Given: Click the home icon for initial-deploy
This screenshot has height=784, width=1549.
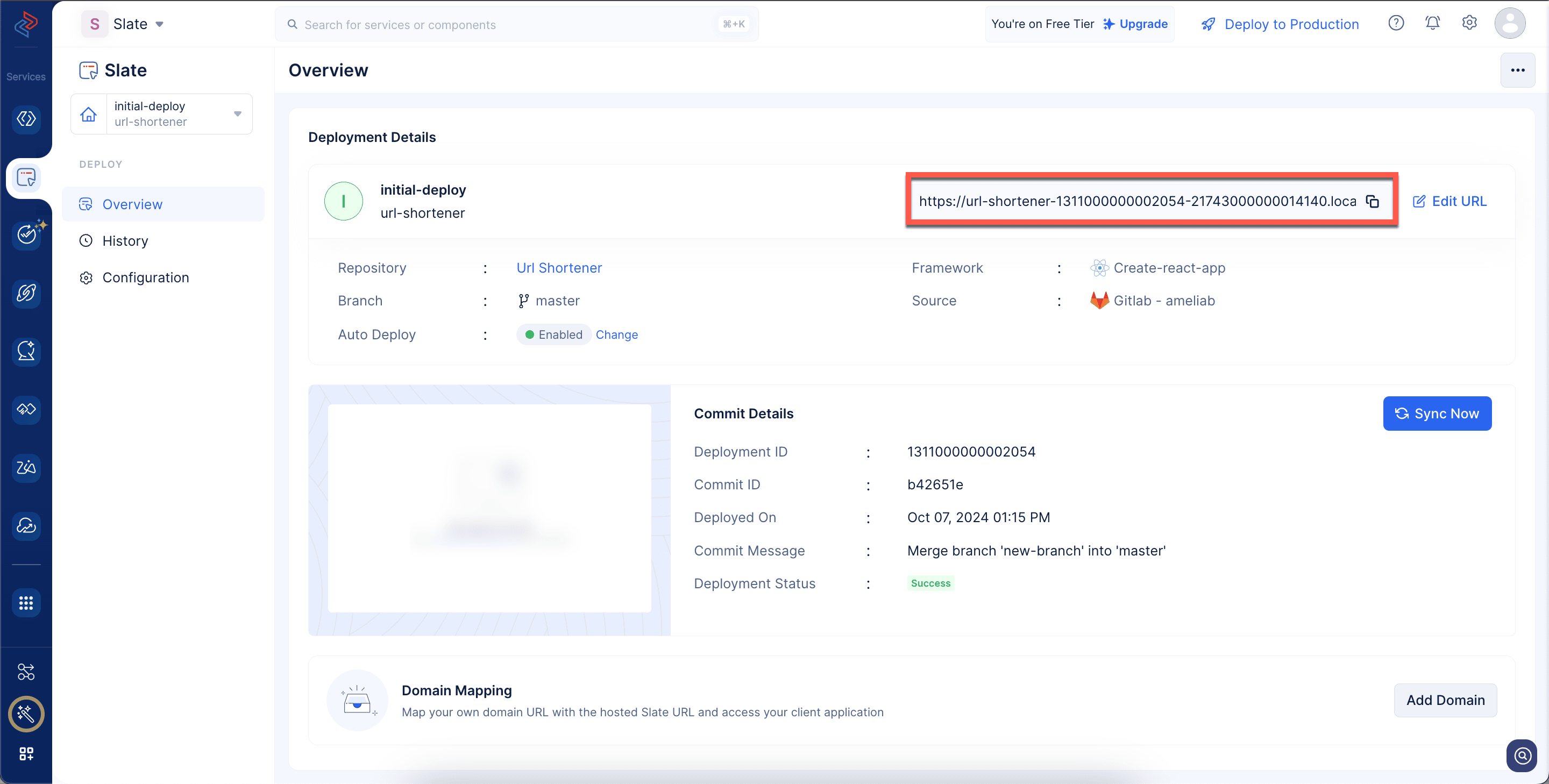Looking at the screenshot, I should (88, 114).
